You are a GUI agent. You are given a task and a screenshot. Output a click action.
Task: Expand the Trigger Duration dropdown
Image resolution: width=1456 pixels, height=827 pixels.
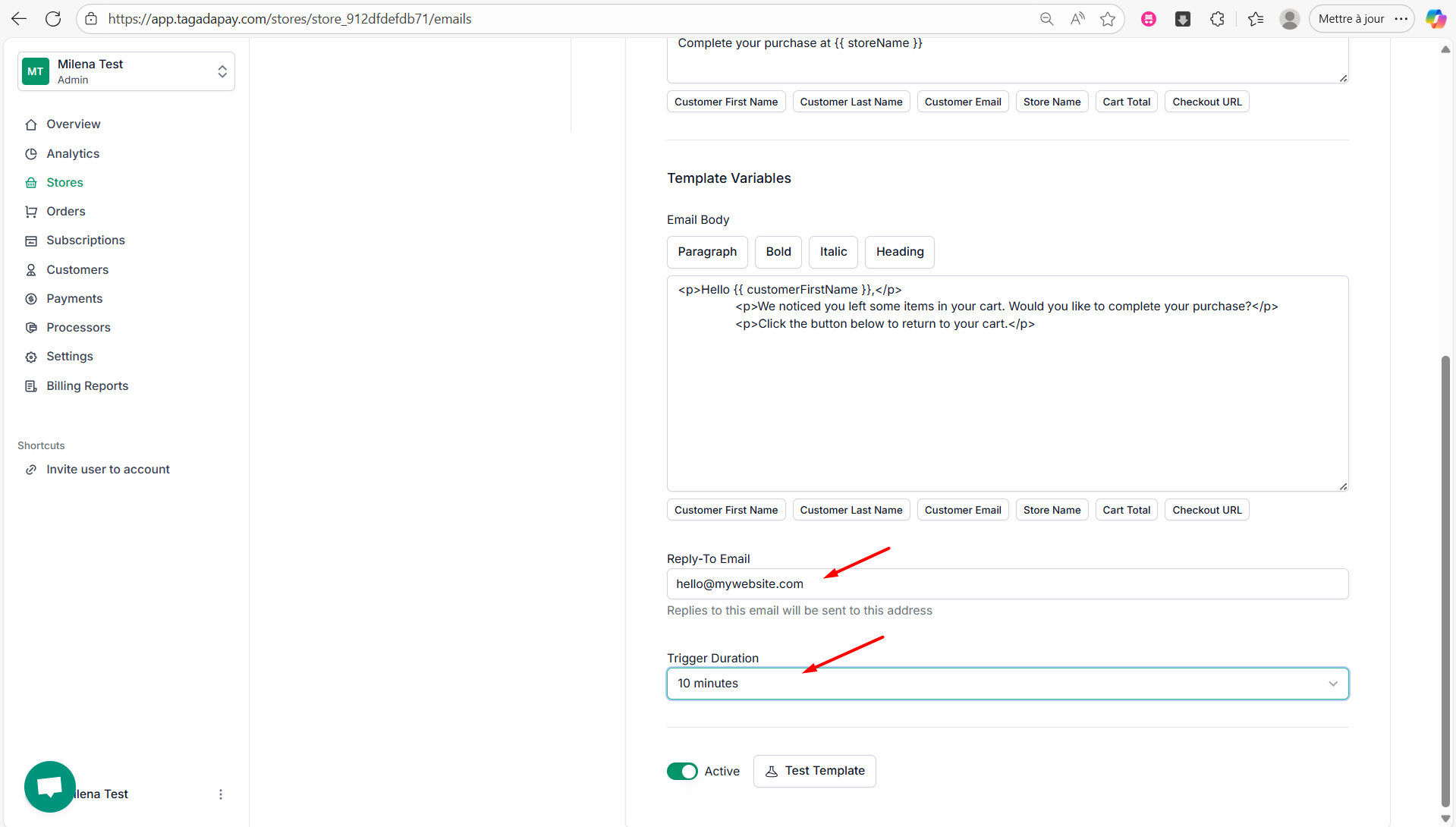(1007, 684)
